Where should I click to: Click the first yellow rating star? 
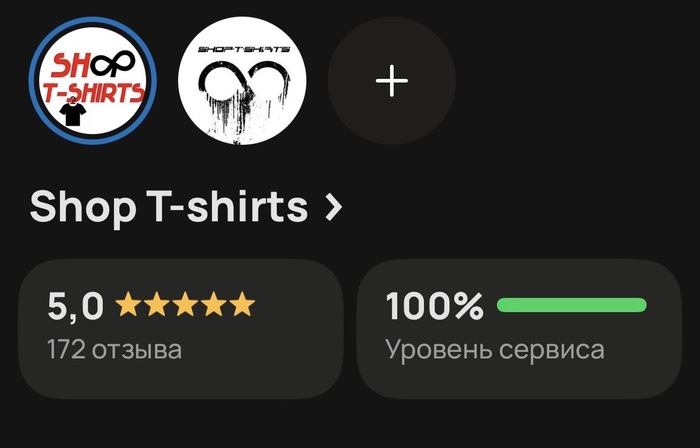tap(128, 304)
